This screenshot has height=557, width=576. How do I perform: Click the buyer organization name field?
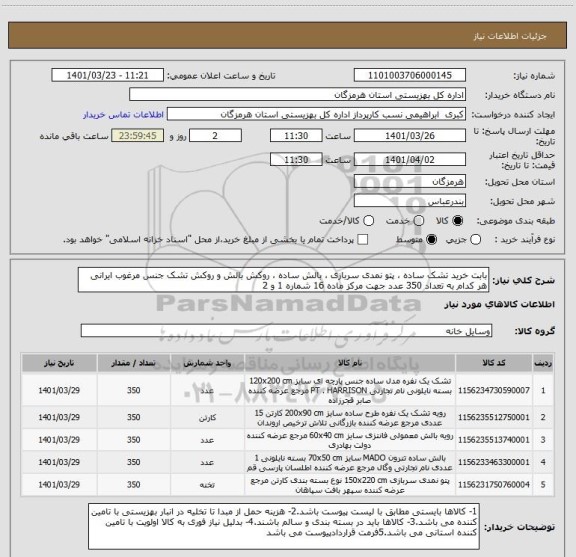tap(297, 95)
